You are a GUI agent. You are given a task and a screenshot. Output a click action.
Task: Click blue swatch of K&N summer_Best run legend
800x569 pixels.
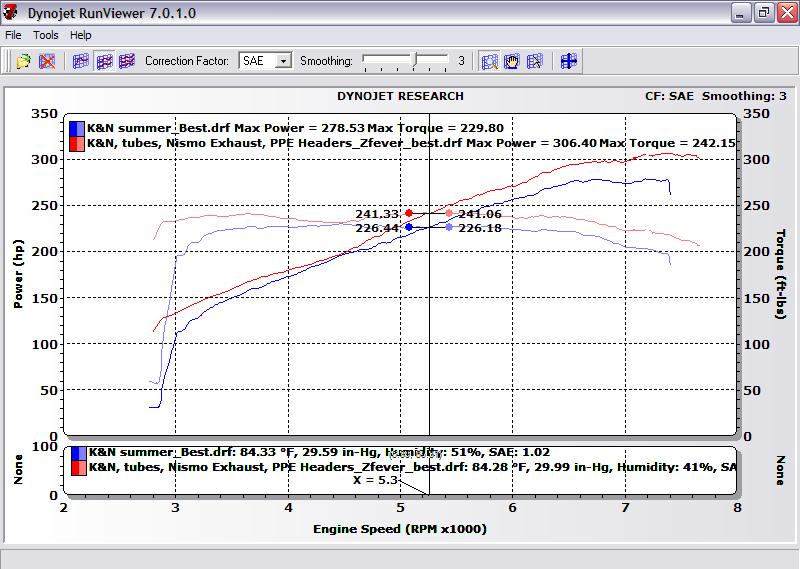tap(77, 128)
